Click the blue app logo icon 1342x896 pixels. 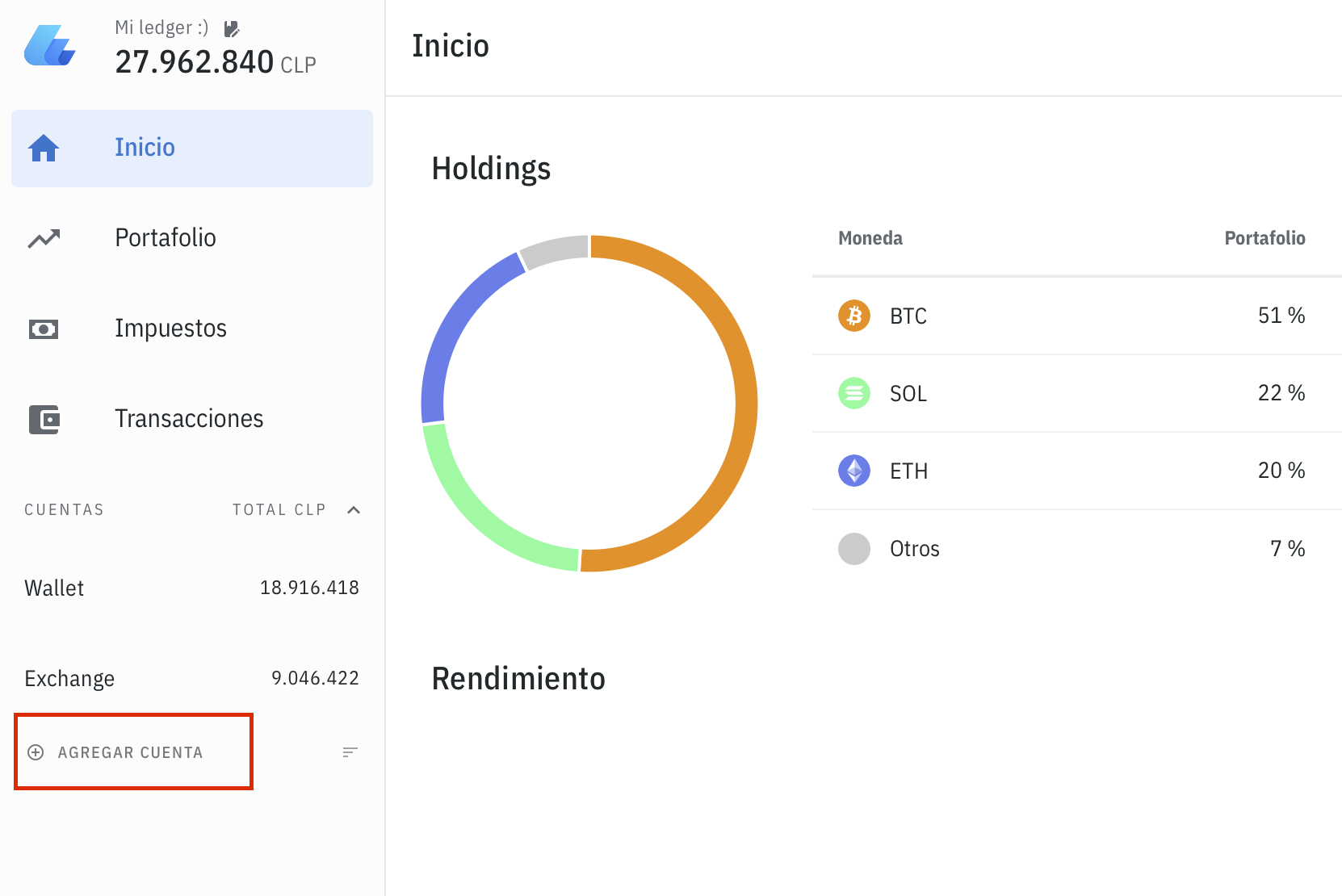(50, 45)
